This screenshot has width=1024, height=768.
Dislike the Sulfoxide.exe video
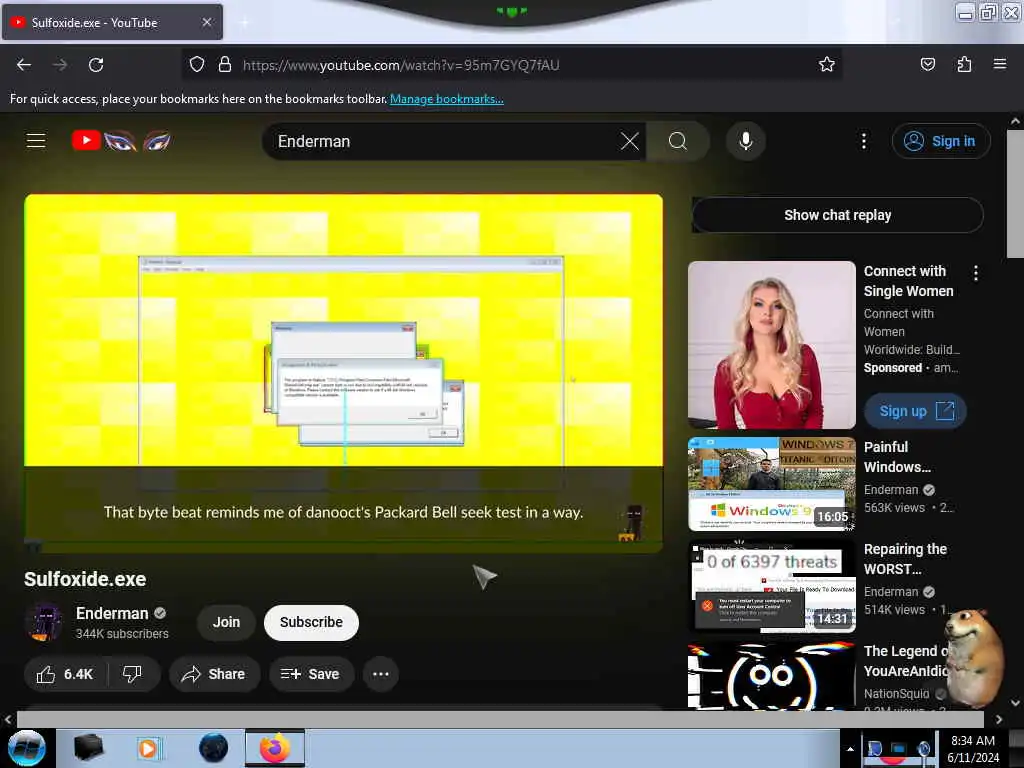(133, 674)
